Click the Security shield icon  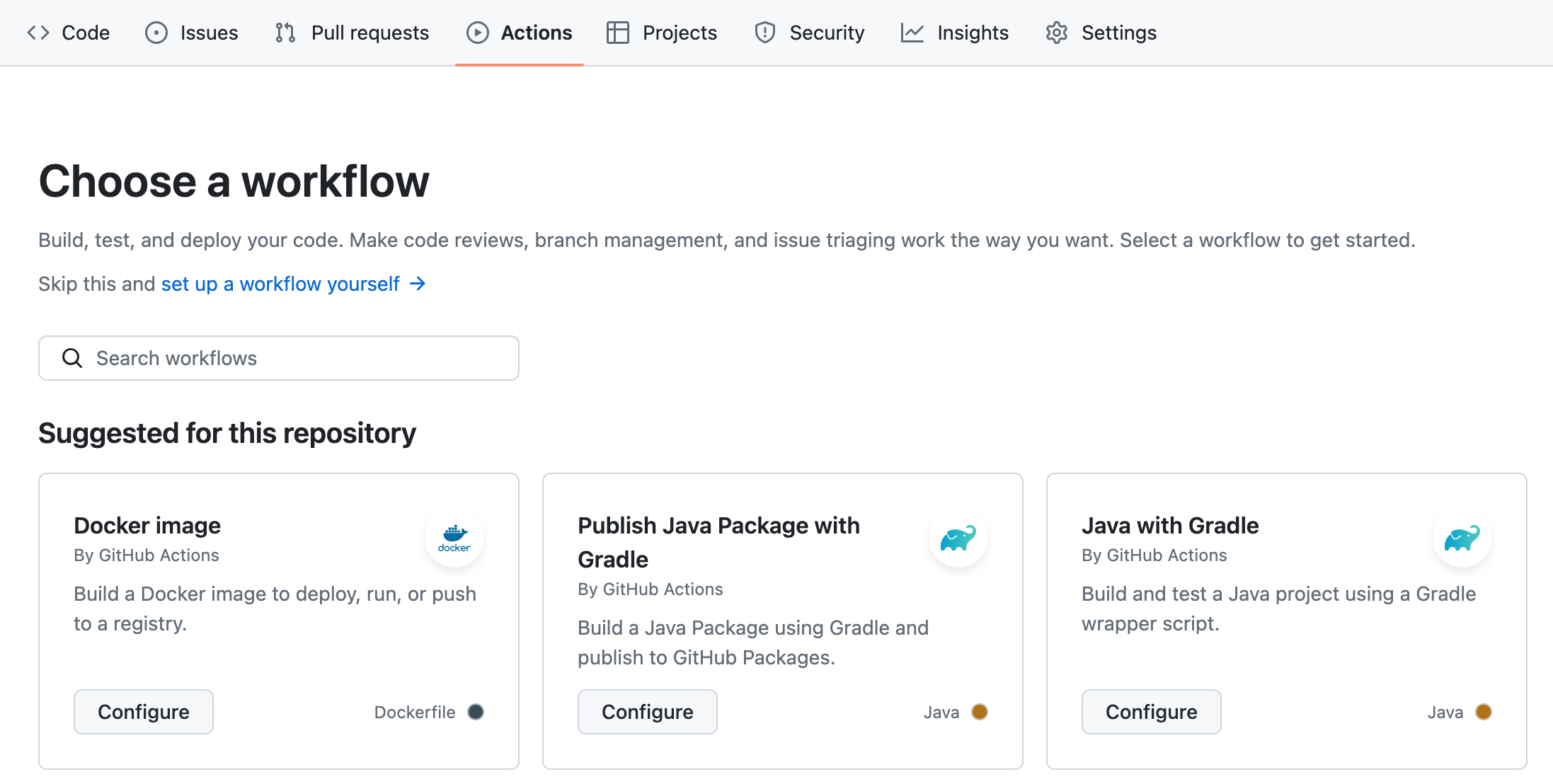tap(764, 33)
